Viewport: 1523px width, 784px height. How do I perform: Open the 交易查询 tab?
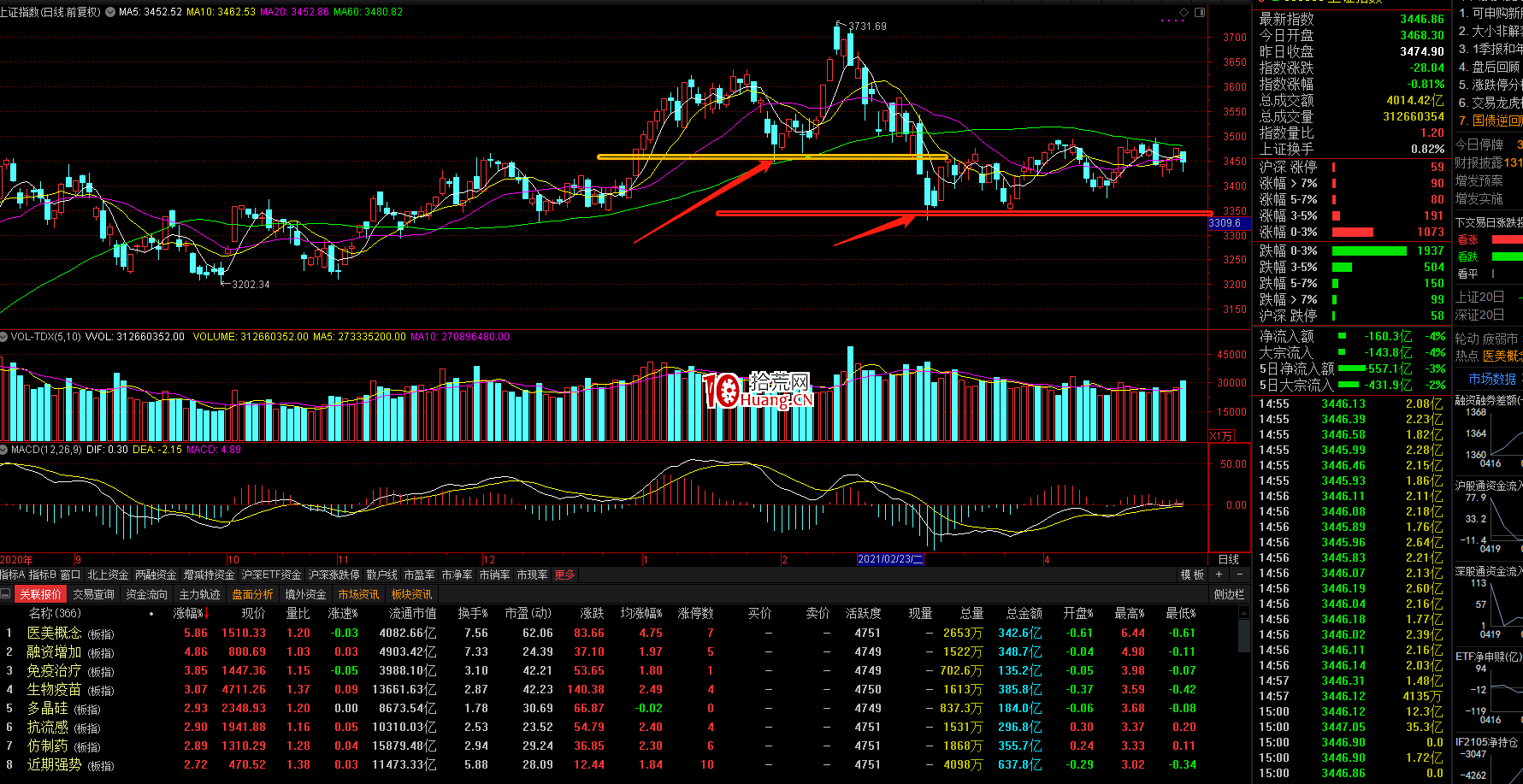click(x=93, y=594)
